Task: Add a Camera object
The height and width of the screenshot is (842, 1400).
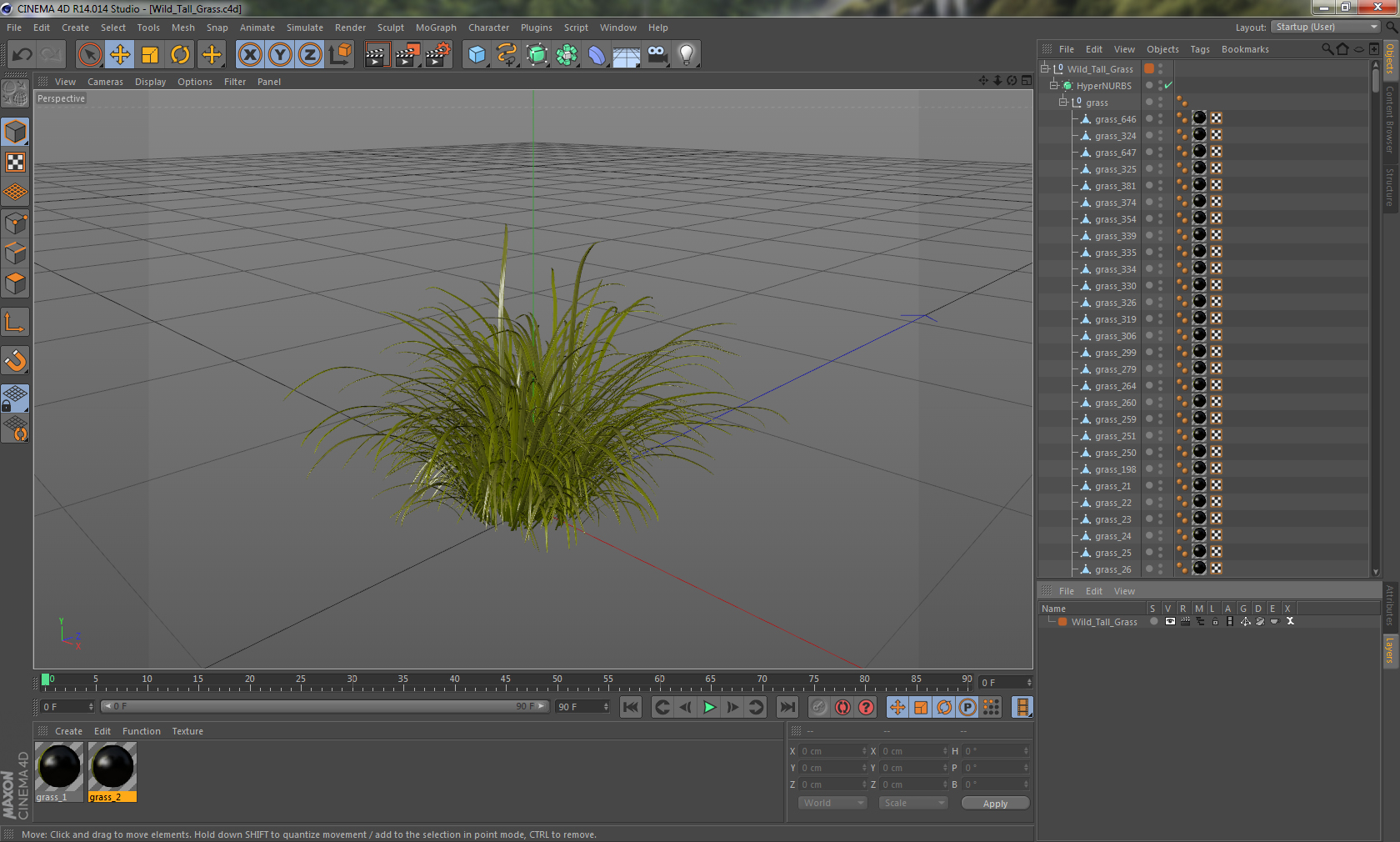Action: [657, 55]
